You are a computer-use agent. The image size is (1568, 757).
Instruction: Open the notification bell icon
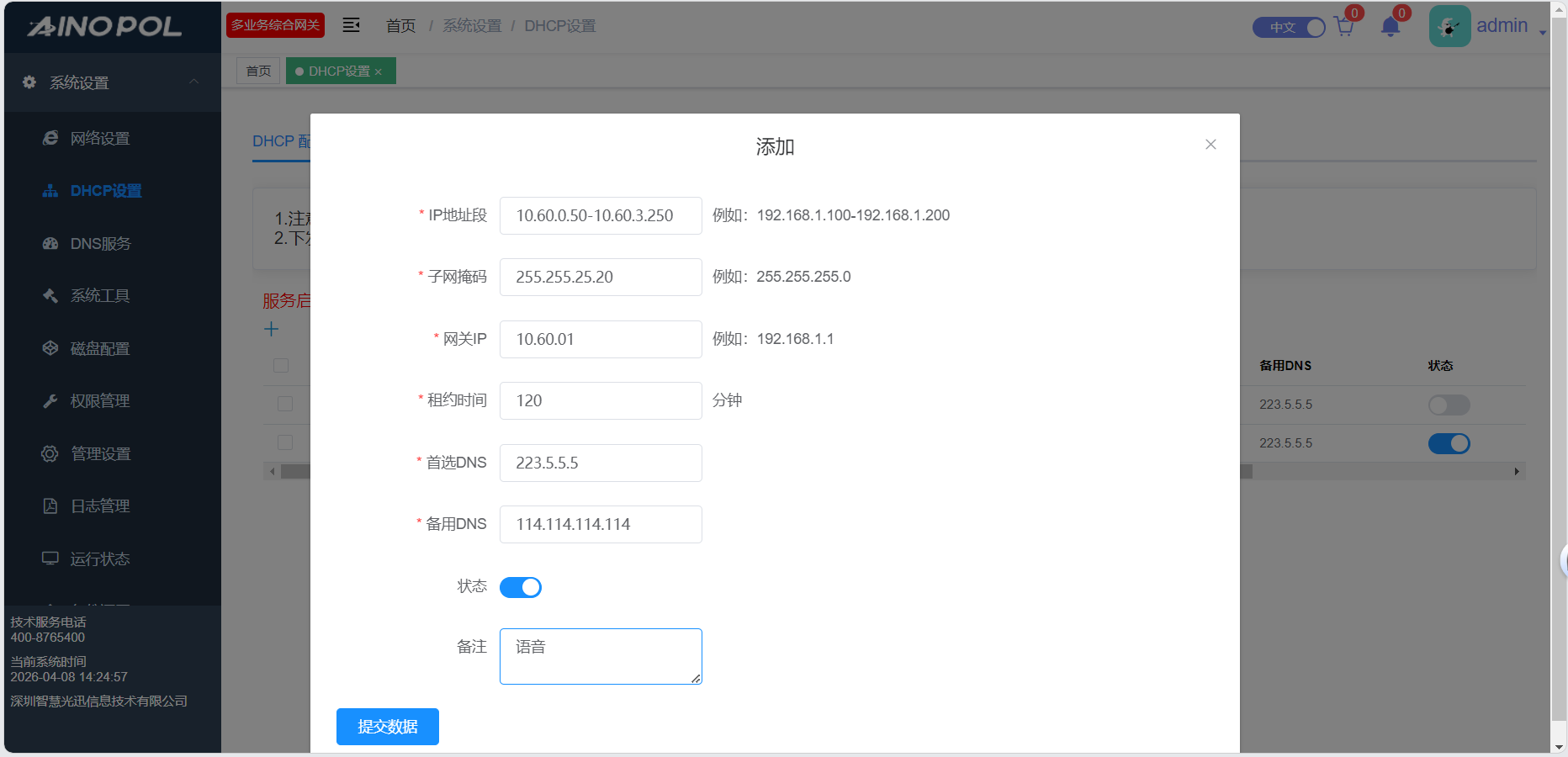click(1390, 28)
